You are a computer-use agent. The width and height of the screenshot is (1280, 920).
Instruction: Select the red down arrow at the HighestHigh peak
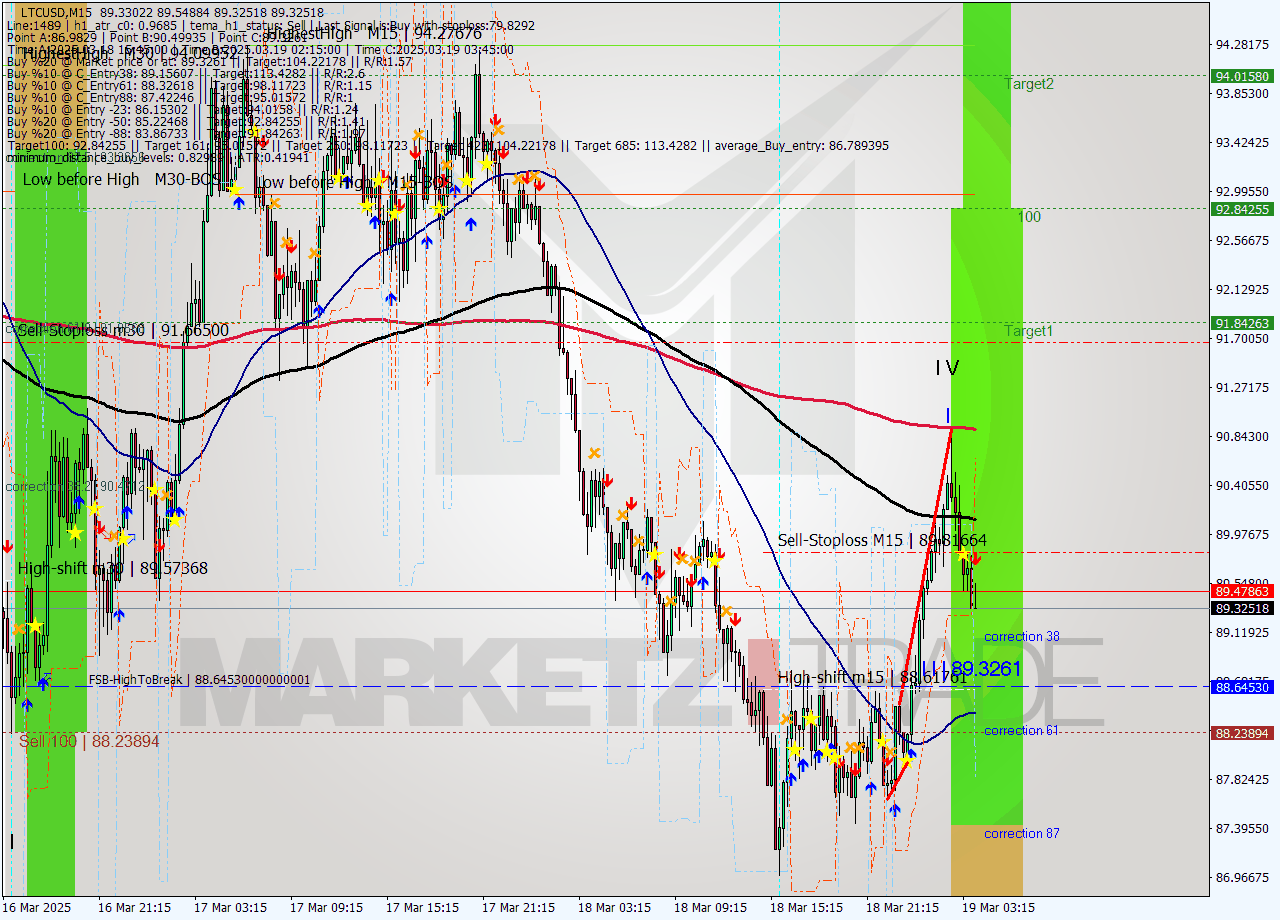pyautogui.click(x=495, y=120)
